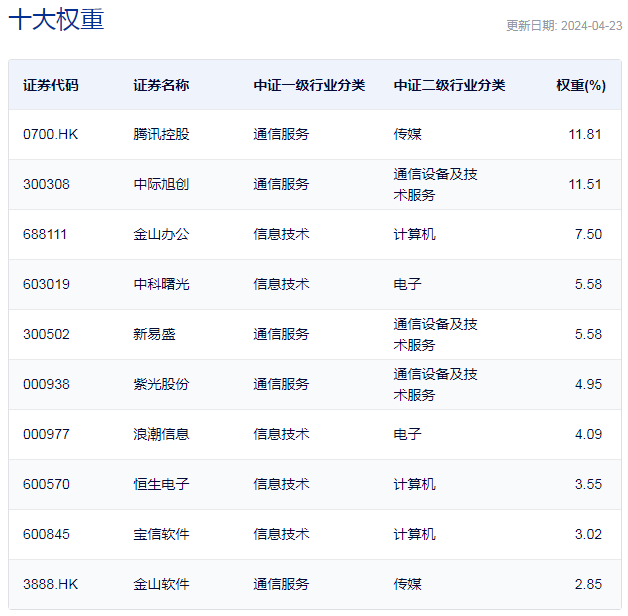Select stock code 300308

(46, 184)
